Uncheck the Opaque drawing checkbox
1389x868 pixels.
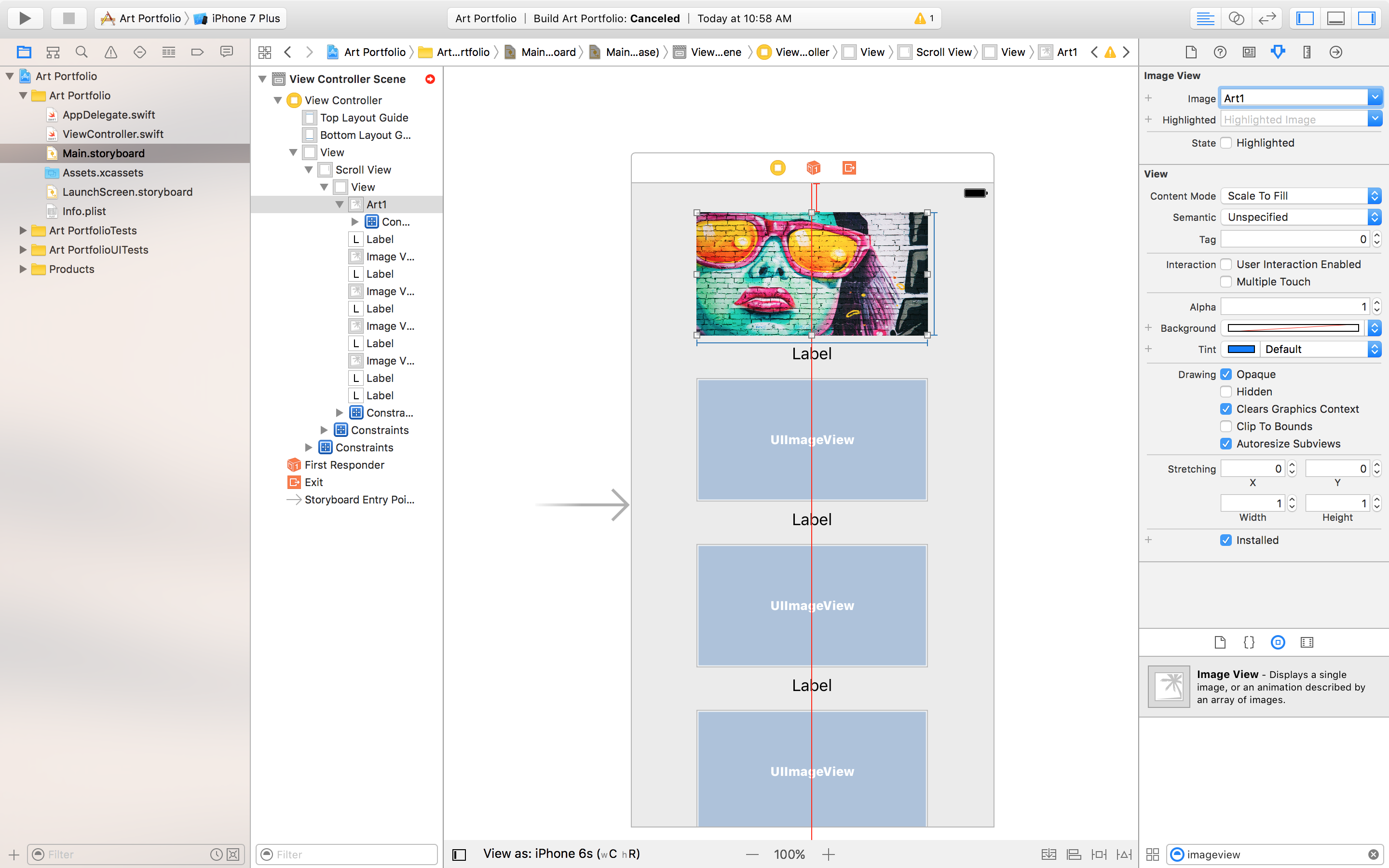click(x=1226, y=374)
